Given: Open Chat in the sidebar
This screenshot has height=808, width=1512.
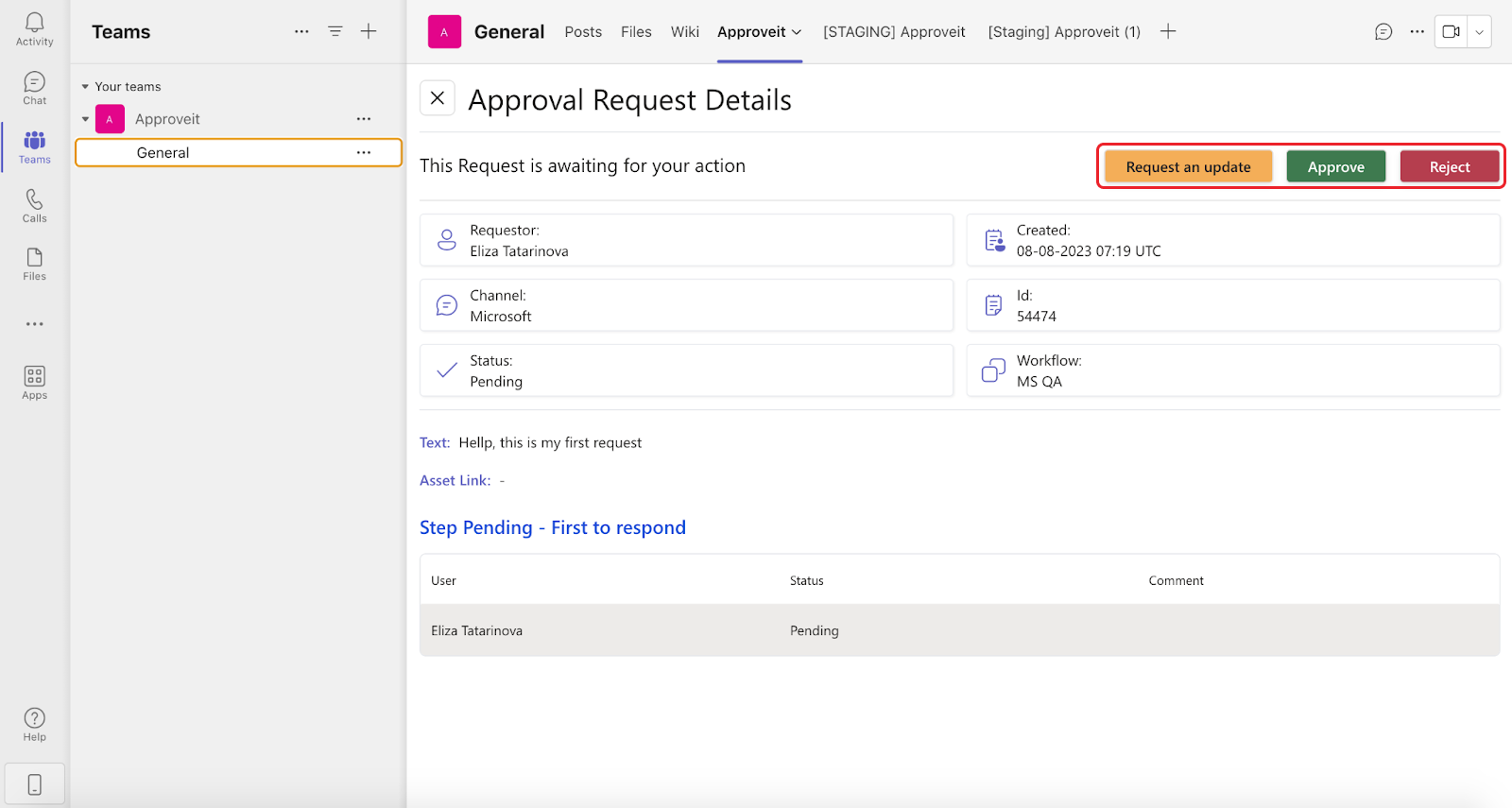Looking at the screenshot, I should pos(34,88).
